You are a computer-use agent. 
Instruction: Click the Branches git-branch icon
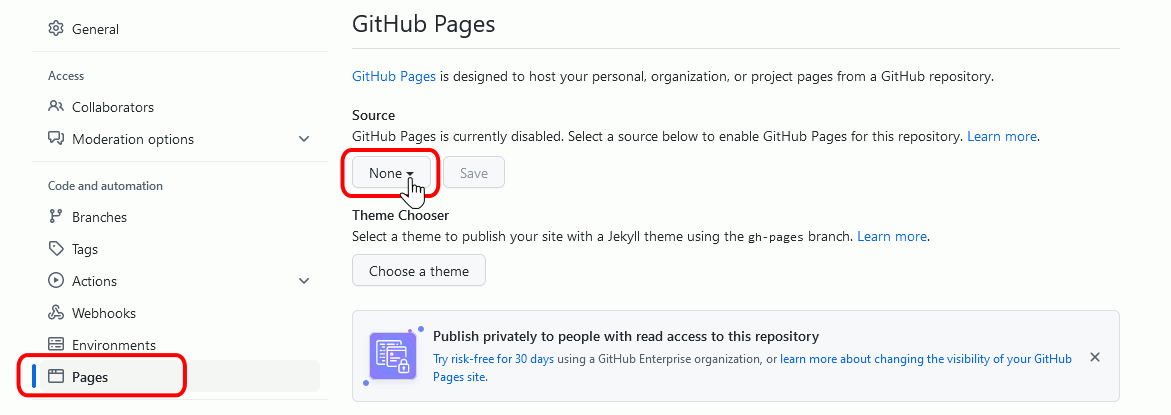point(56,217)
